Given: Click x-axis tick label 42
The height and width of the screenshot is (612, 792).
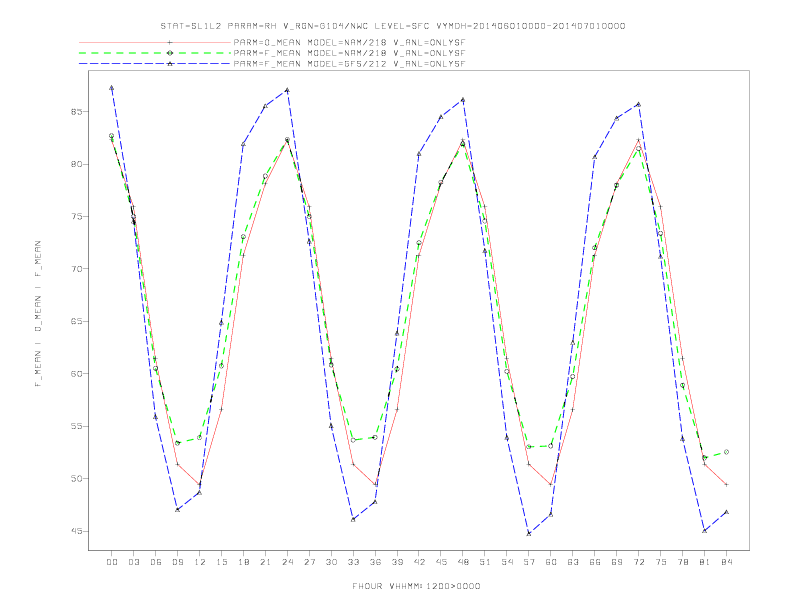Looking at the screenshot, I should (419, 562).
